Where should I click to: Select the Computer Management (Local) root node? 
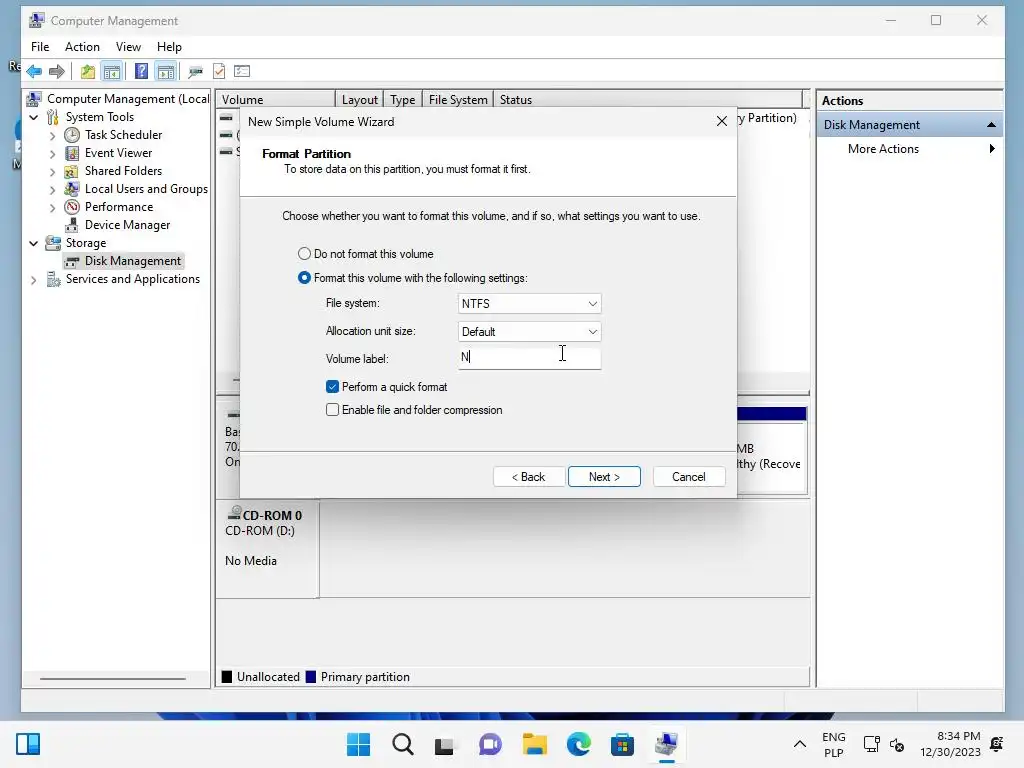tap(128, 99)
